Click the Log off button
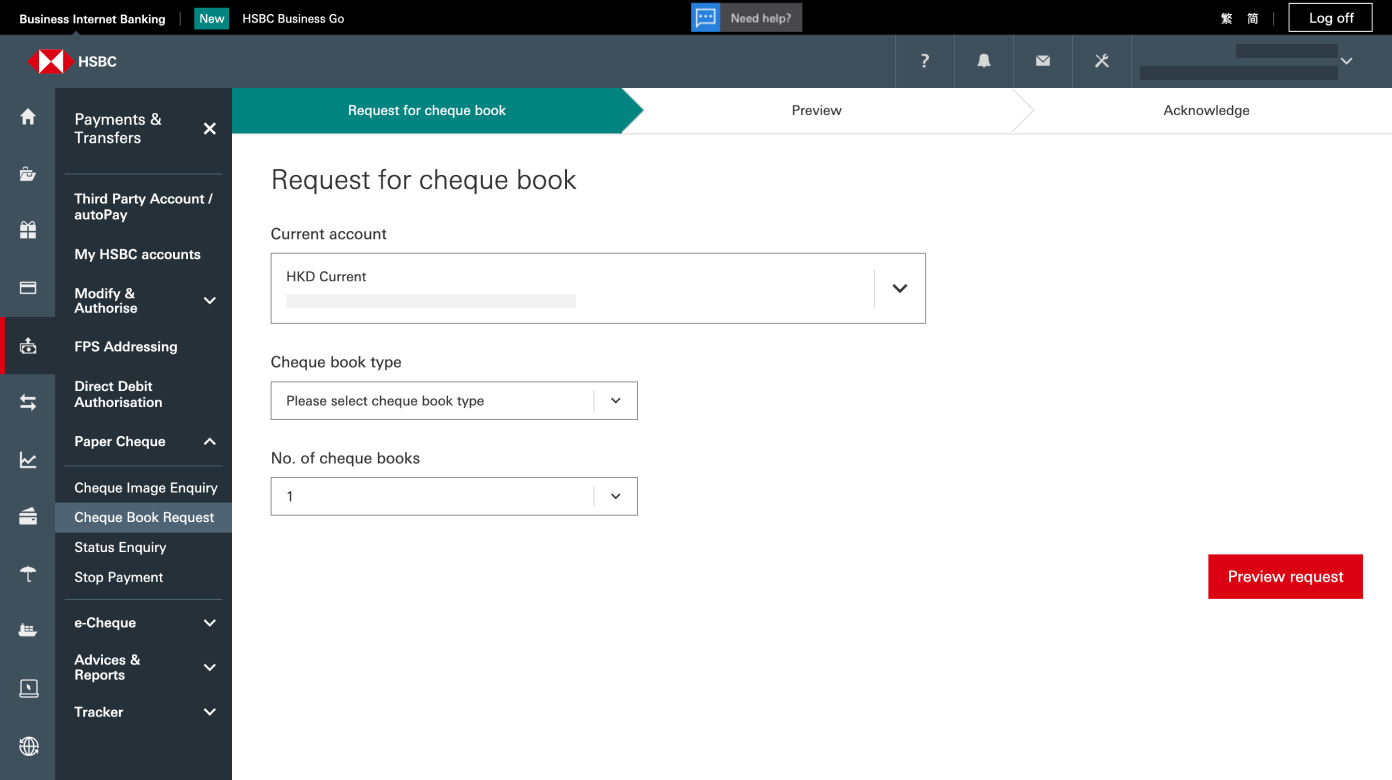1392x780 pixels. pyautogui.click(x=1331, y=18)
